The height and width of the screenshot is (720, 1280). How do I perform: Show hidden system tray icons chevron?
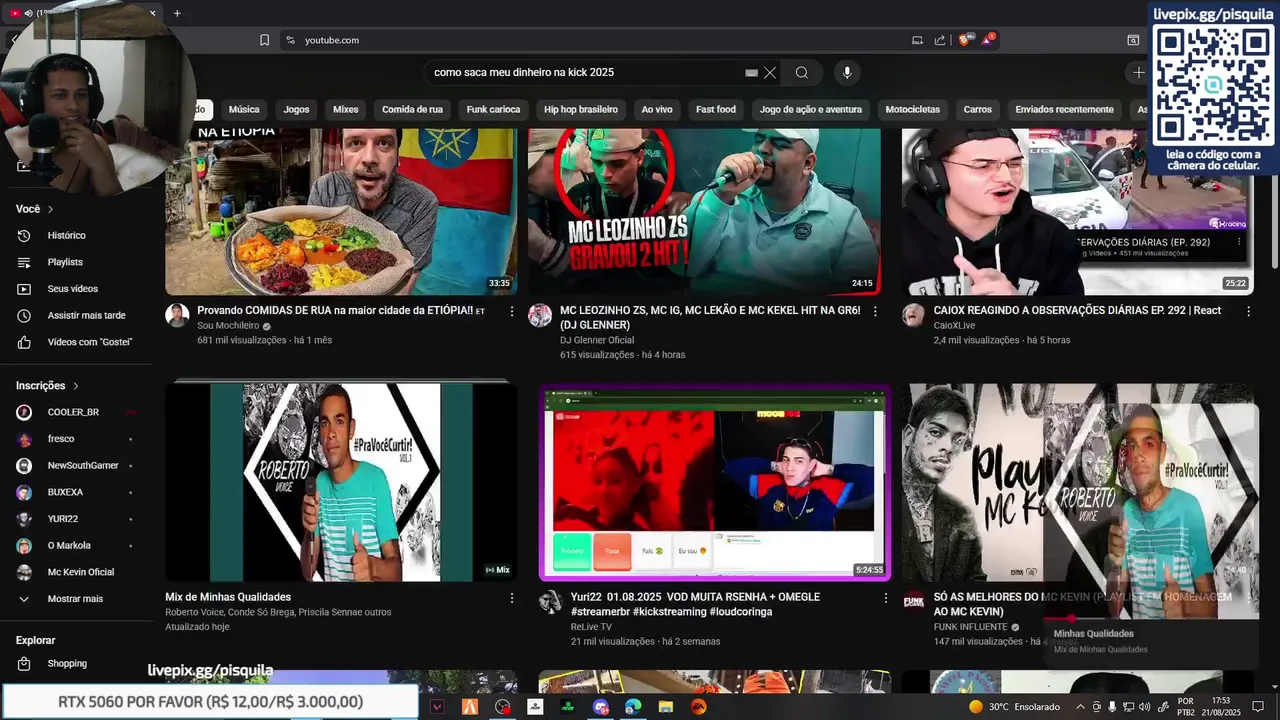click(x=1080, y=707)
